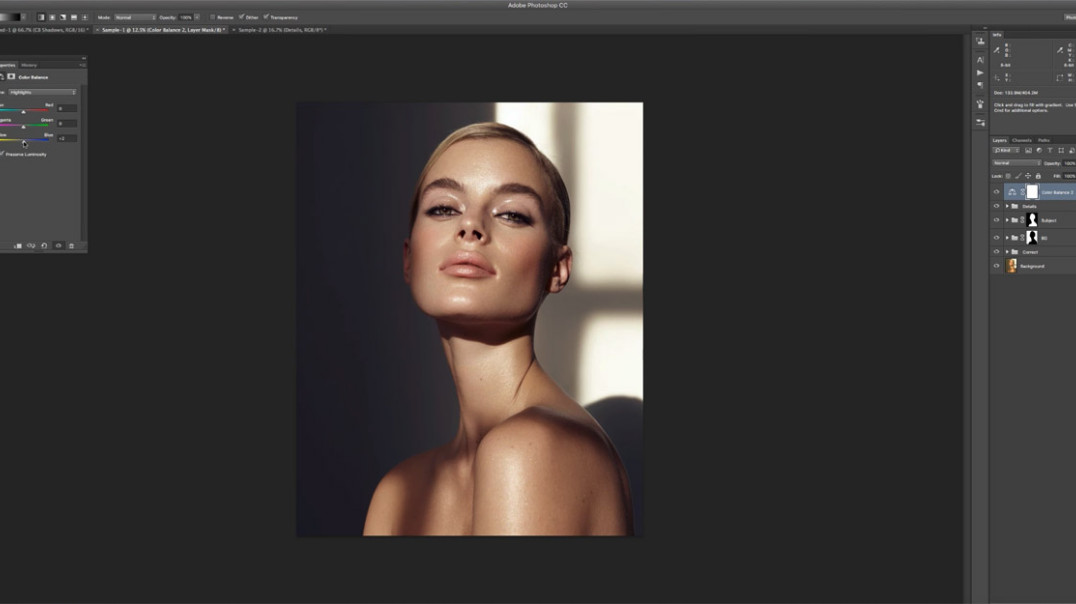Switch to the Paths tab

(1044, 140)
